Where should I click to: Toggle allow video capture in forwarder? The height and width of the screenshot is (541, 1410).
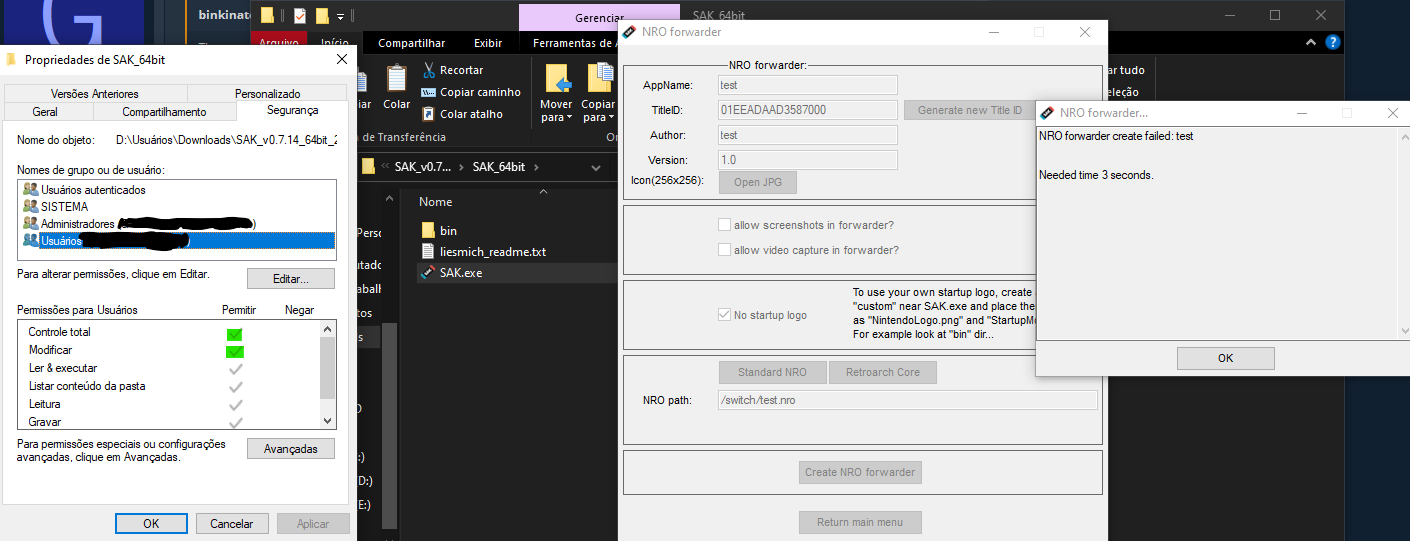pos(725,250)
